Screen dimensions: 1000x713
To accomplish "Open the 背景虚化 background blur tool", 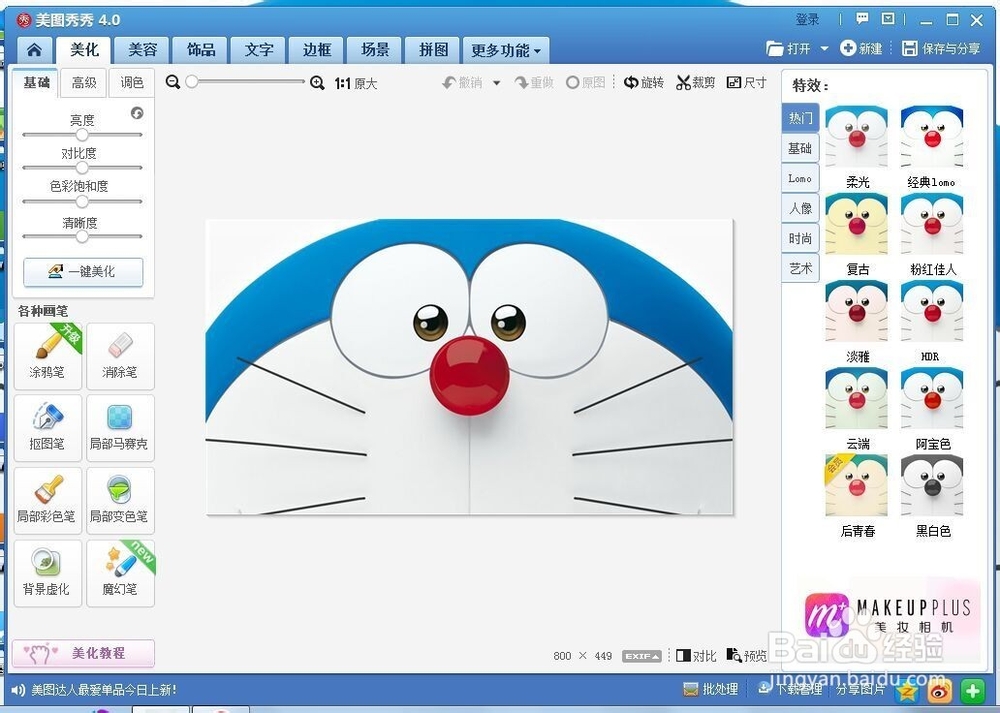I will pyautogui.click(x=48, y=573).
